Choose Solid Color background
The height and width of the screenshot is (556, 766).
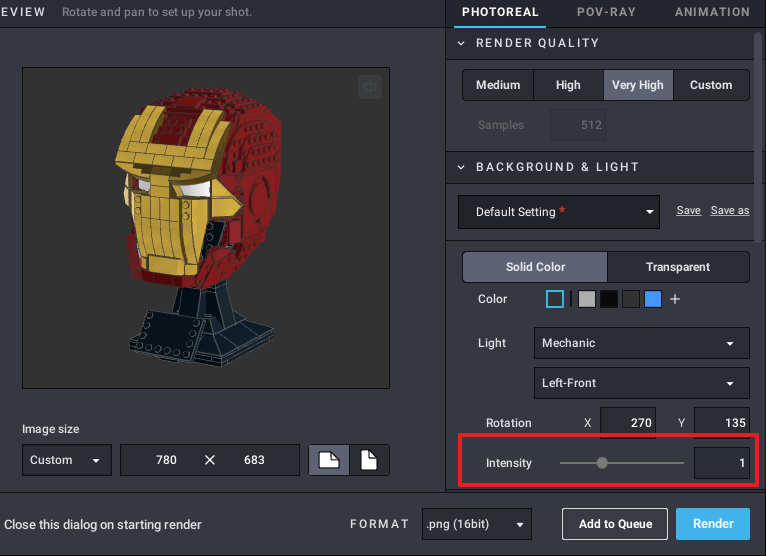tap(535, 267)
